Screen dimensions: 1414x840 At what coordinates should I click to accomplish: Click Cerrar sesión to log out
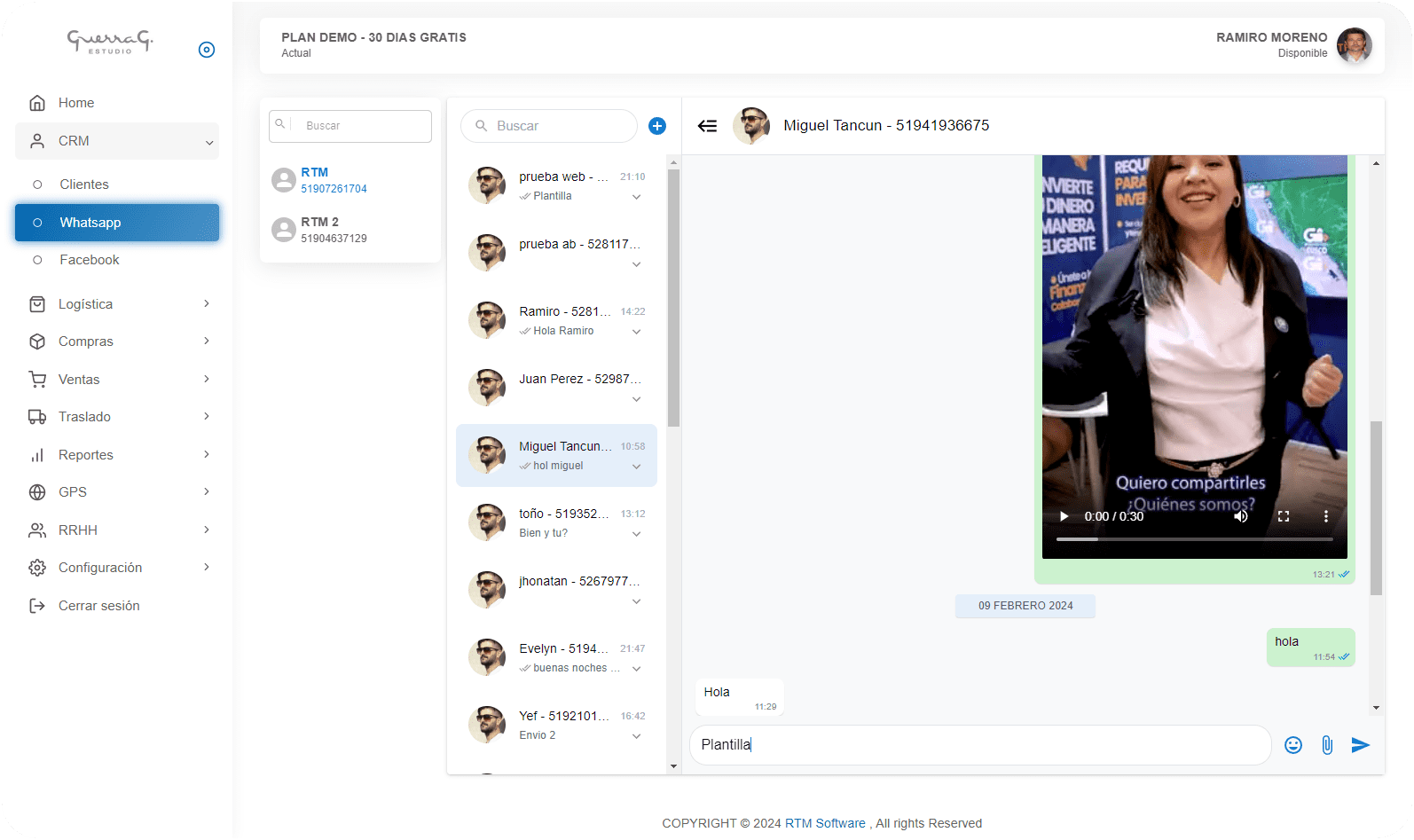pos(117,606)
